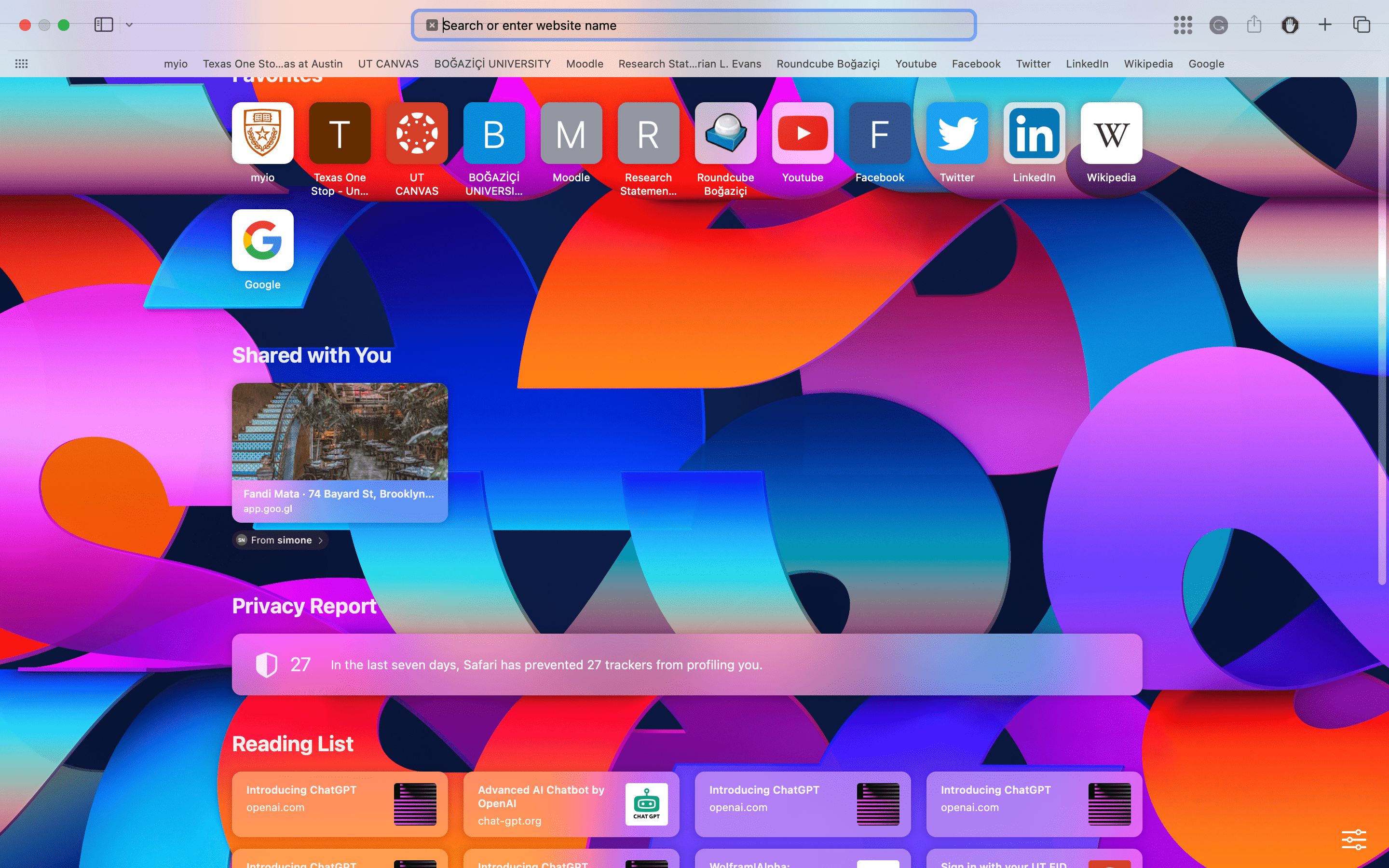Open the AdBlock extension icon
The image size is (1389, 868).
(x=1290, y=25)
